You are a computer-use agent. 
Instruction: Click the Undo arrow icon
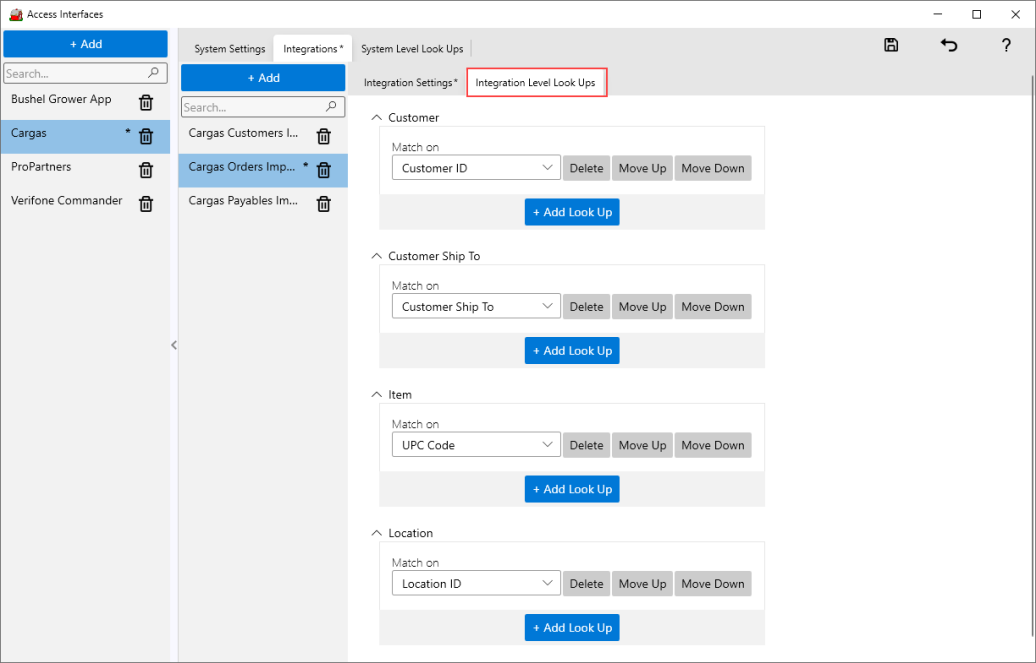[x=949, y=46]
